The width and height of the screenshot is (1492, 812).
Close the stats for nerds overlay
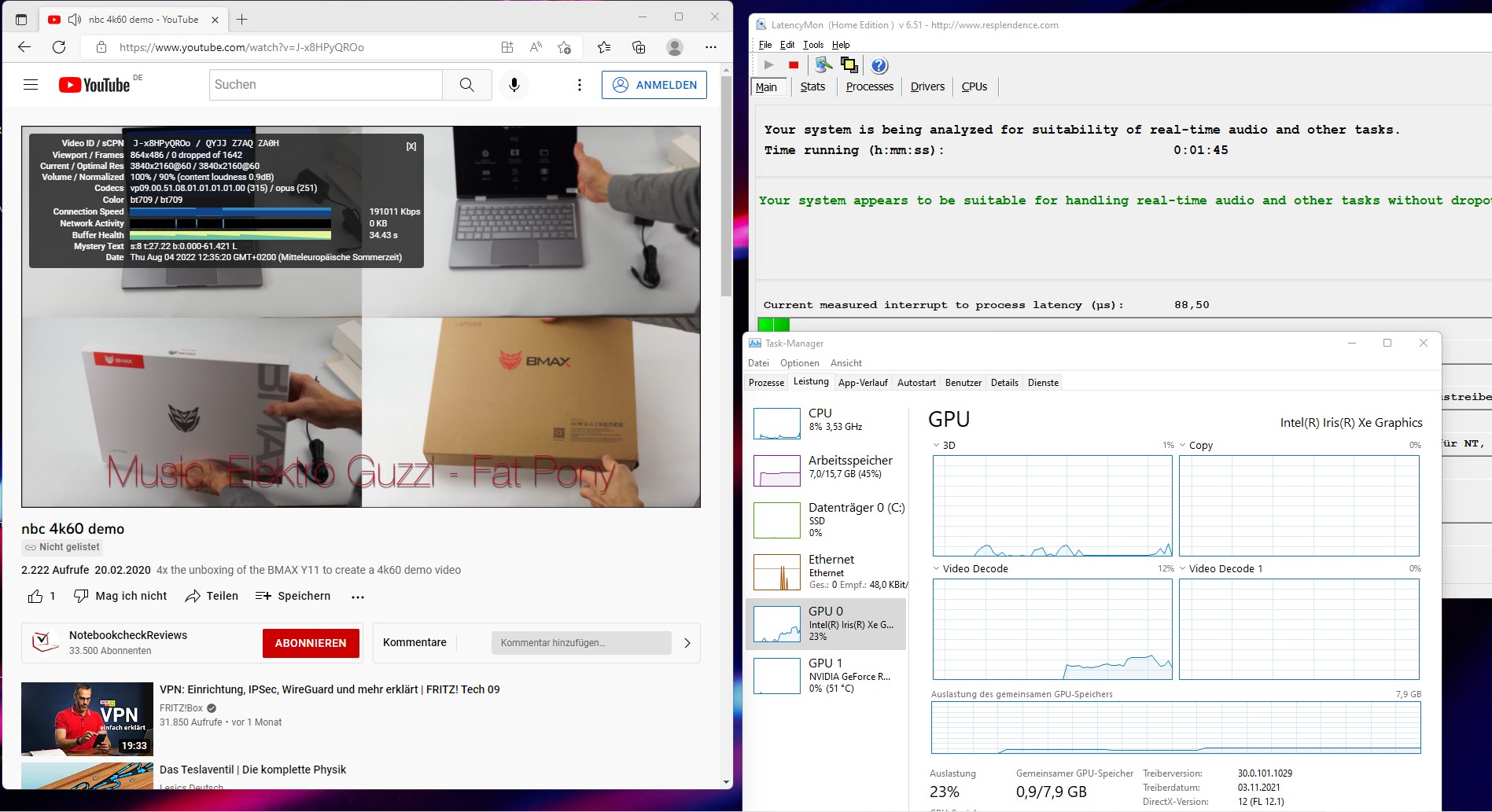pos(411,146)
